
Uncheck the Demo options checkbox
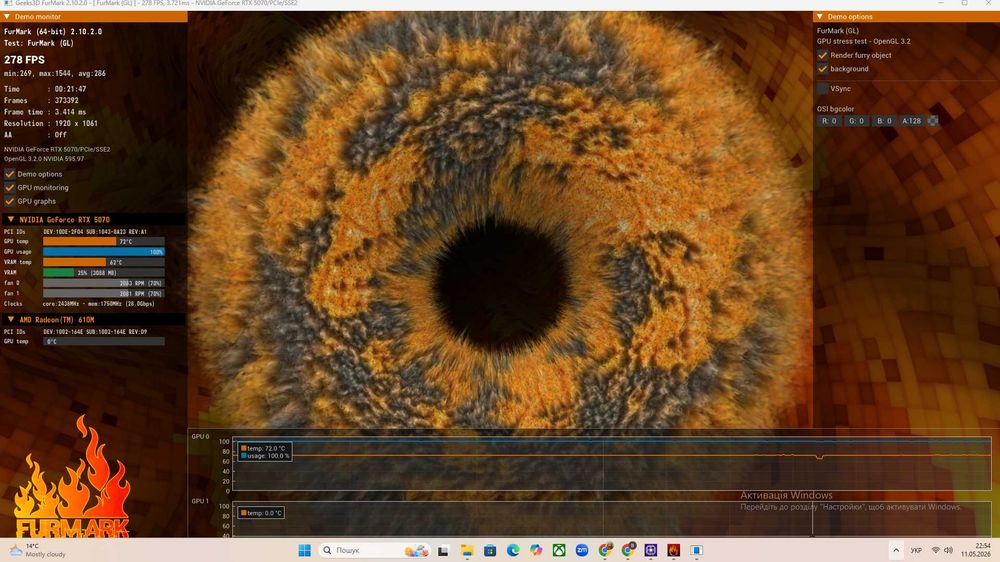(10, 174)
